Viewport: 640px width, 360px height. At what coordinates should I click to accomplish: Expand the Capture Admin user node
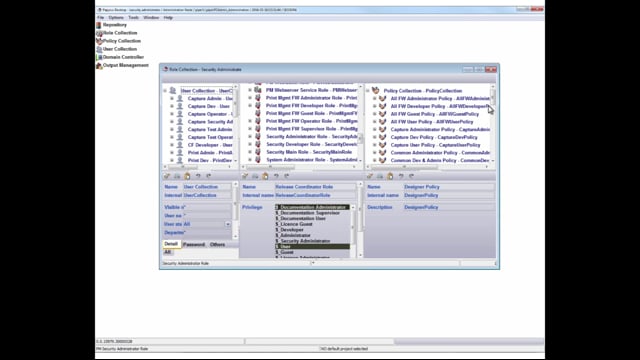(172, 98)
